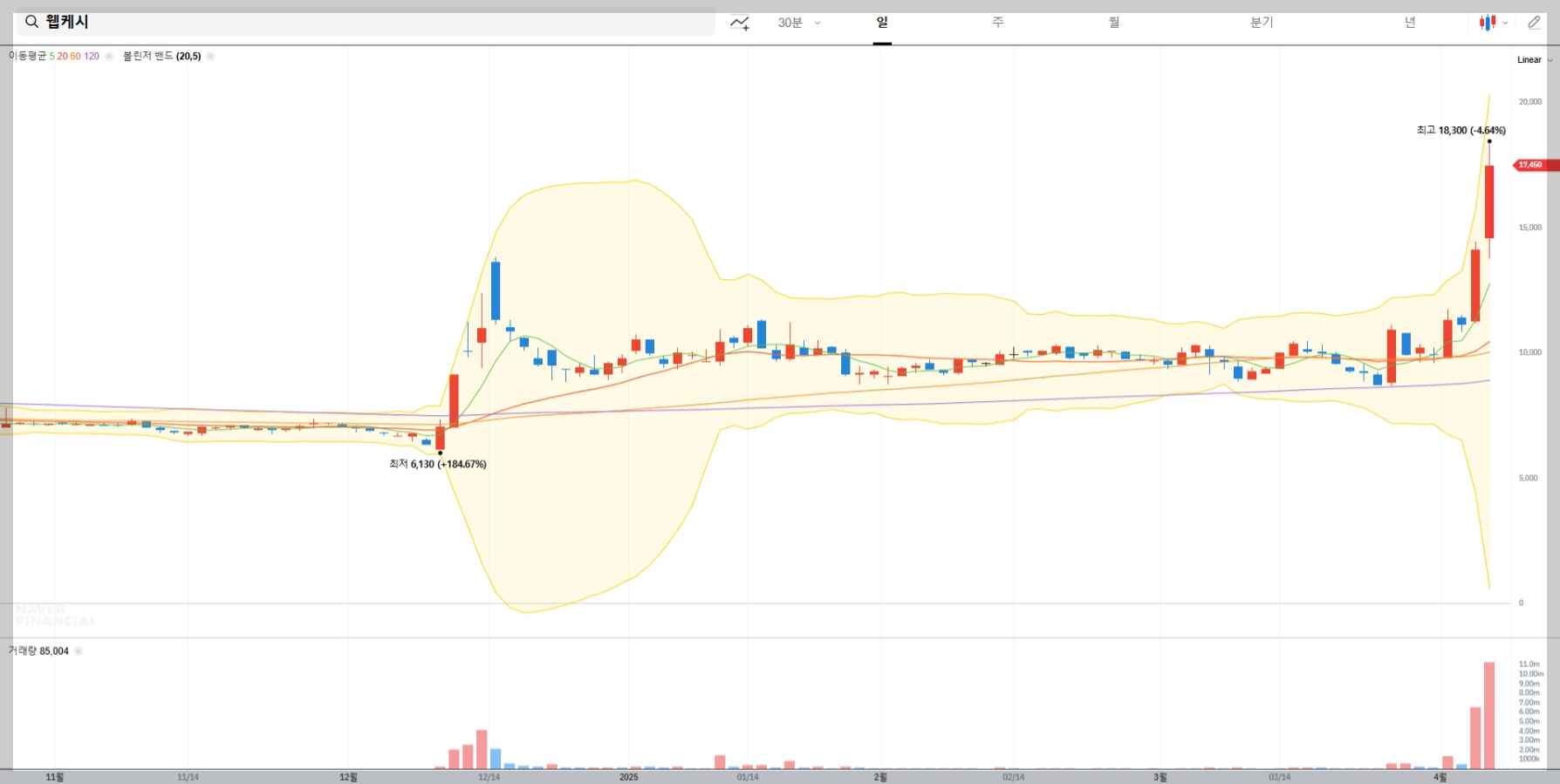1560x784 pixels.
Task: Open the add indicator chart icon
Action: click(x=740, y=23)
